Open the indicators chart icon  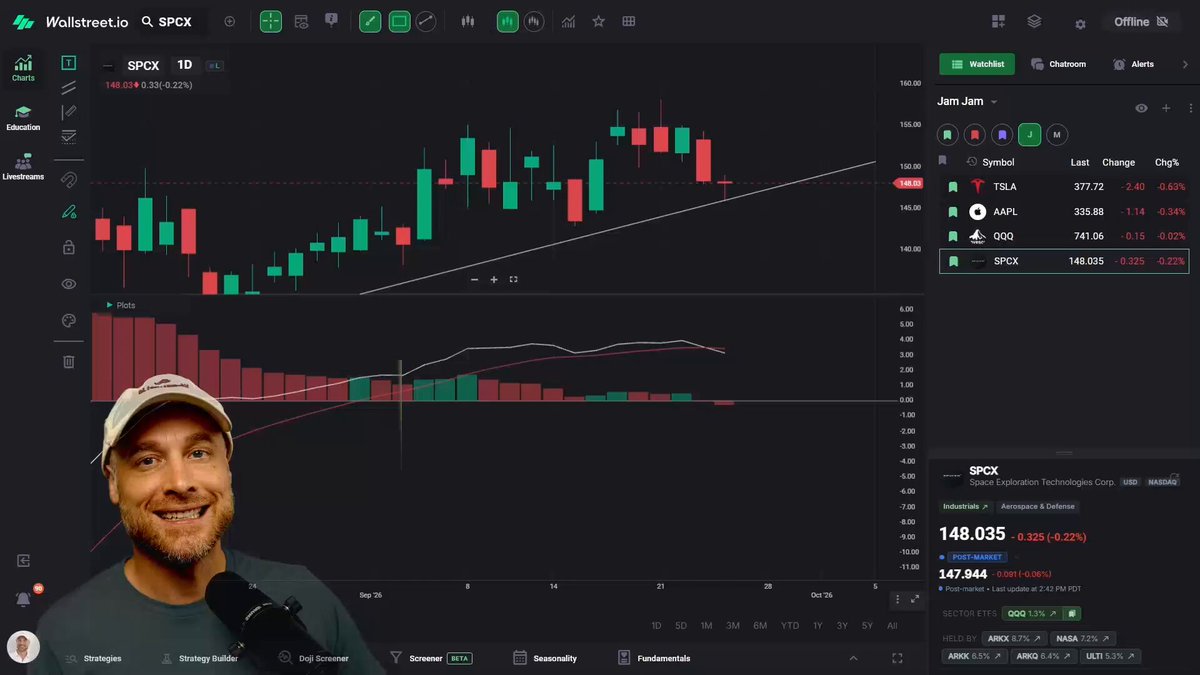(568, 21)
